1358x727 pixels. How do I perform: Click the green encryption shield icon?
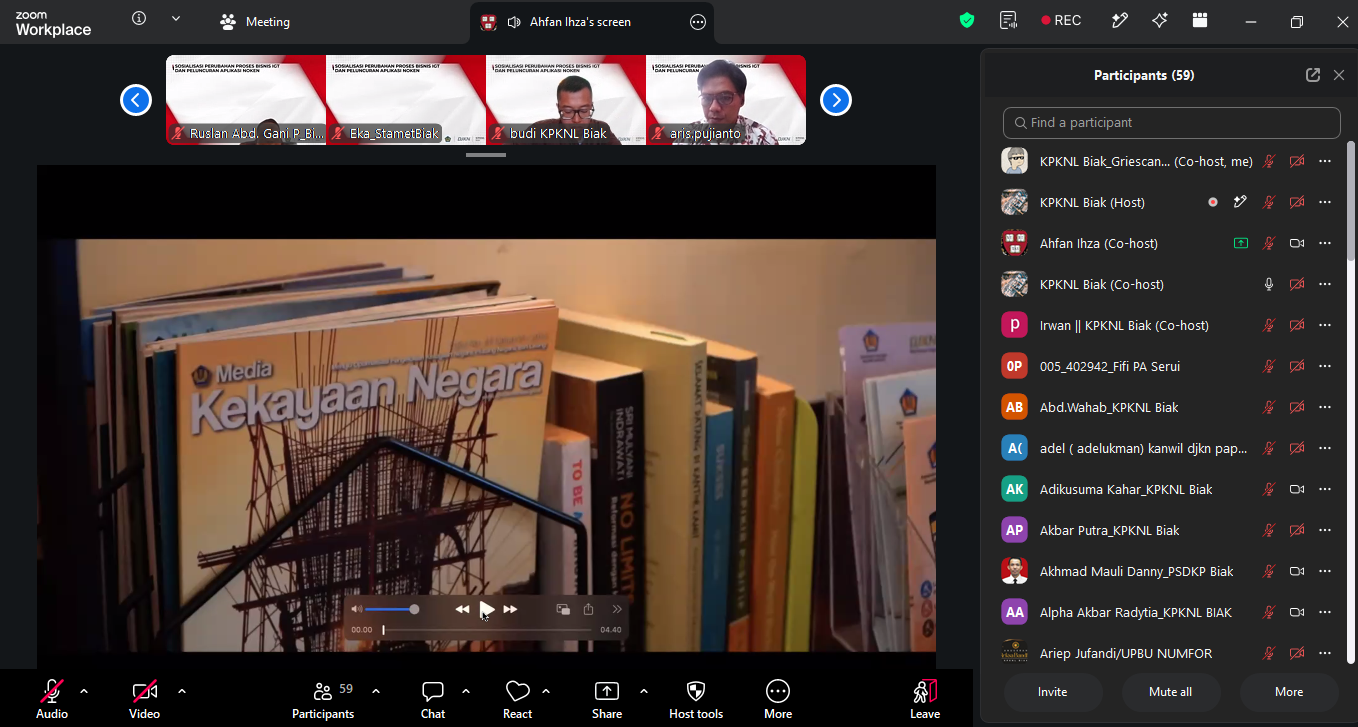click(967, 20)
